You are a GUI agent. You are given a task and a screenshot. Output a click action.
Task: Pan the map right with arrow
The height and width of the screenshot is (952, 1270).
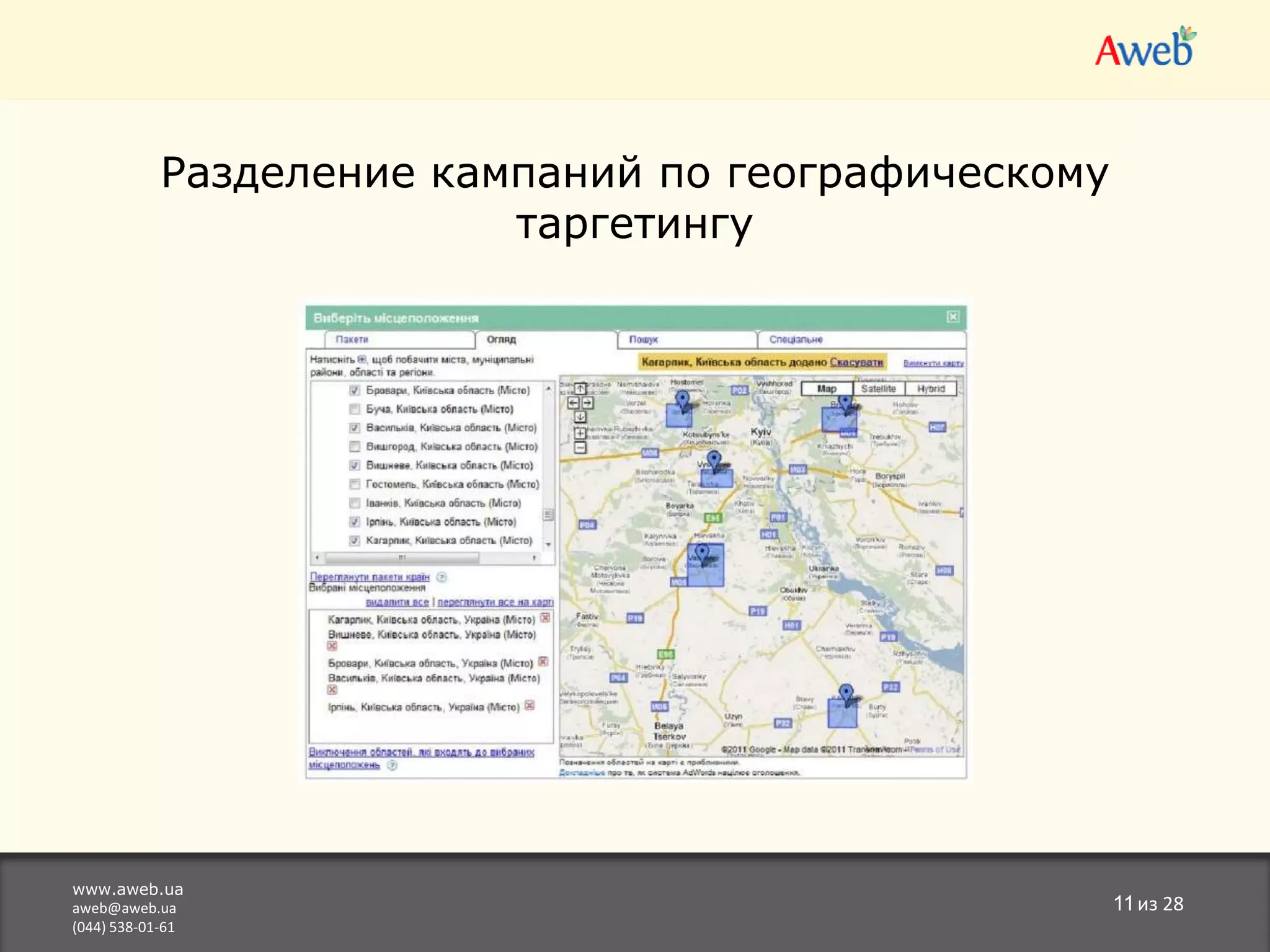tap(587, 403)
